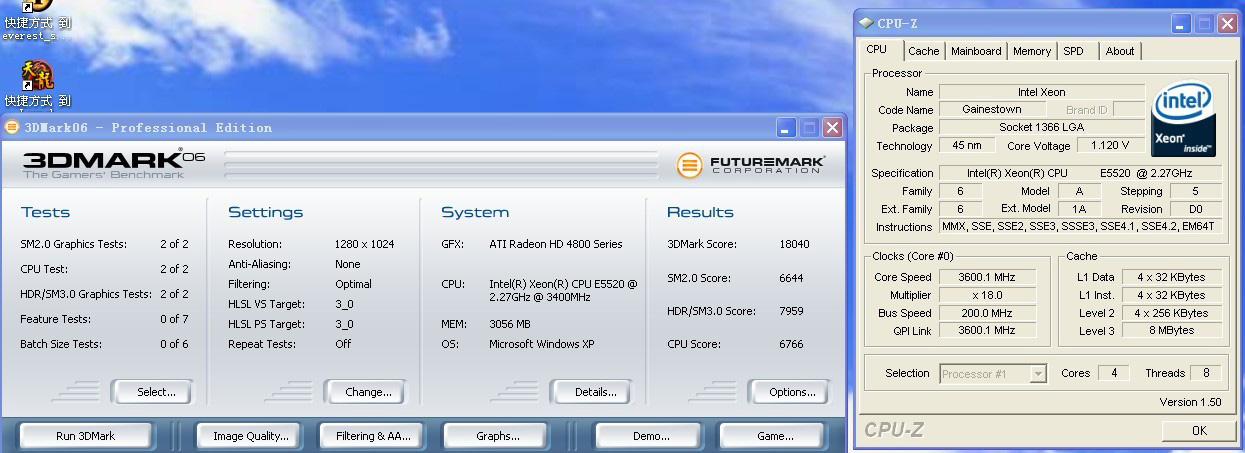Click the Intel Xeon inside logo
The height and width of the screenshot is (453, 1245).
(1184, 120)
